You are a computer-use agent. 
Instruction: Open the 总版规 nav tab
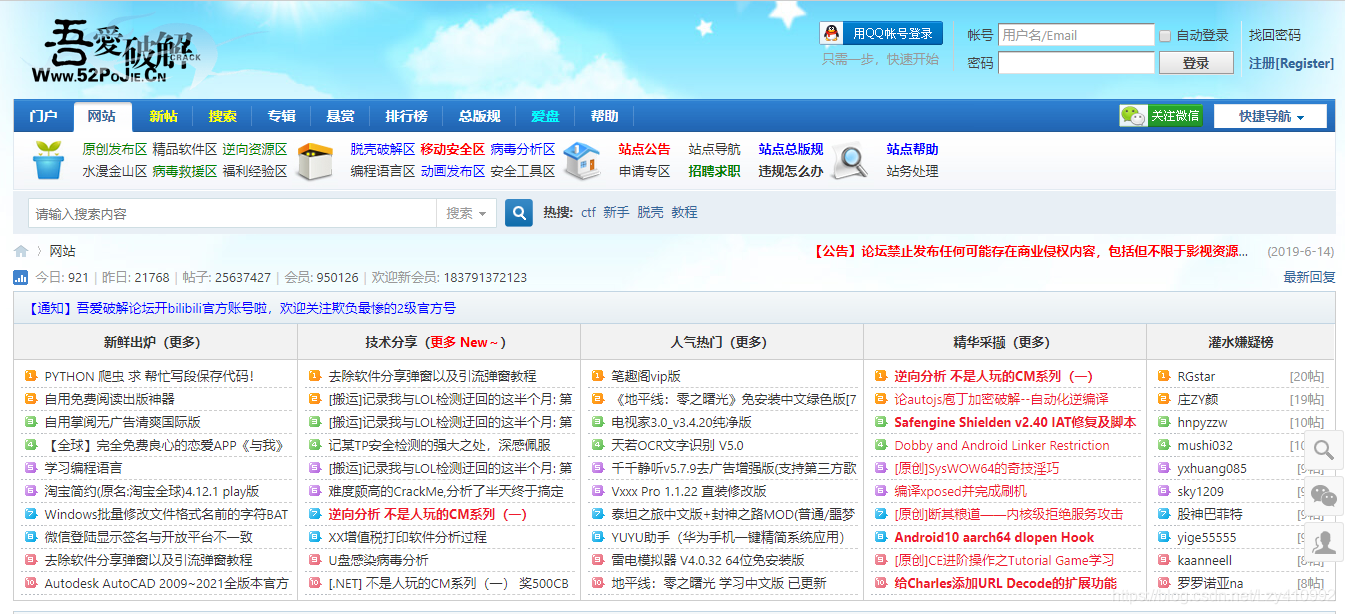click(x=479, y=116)
